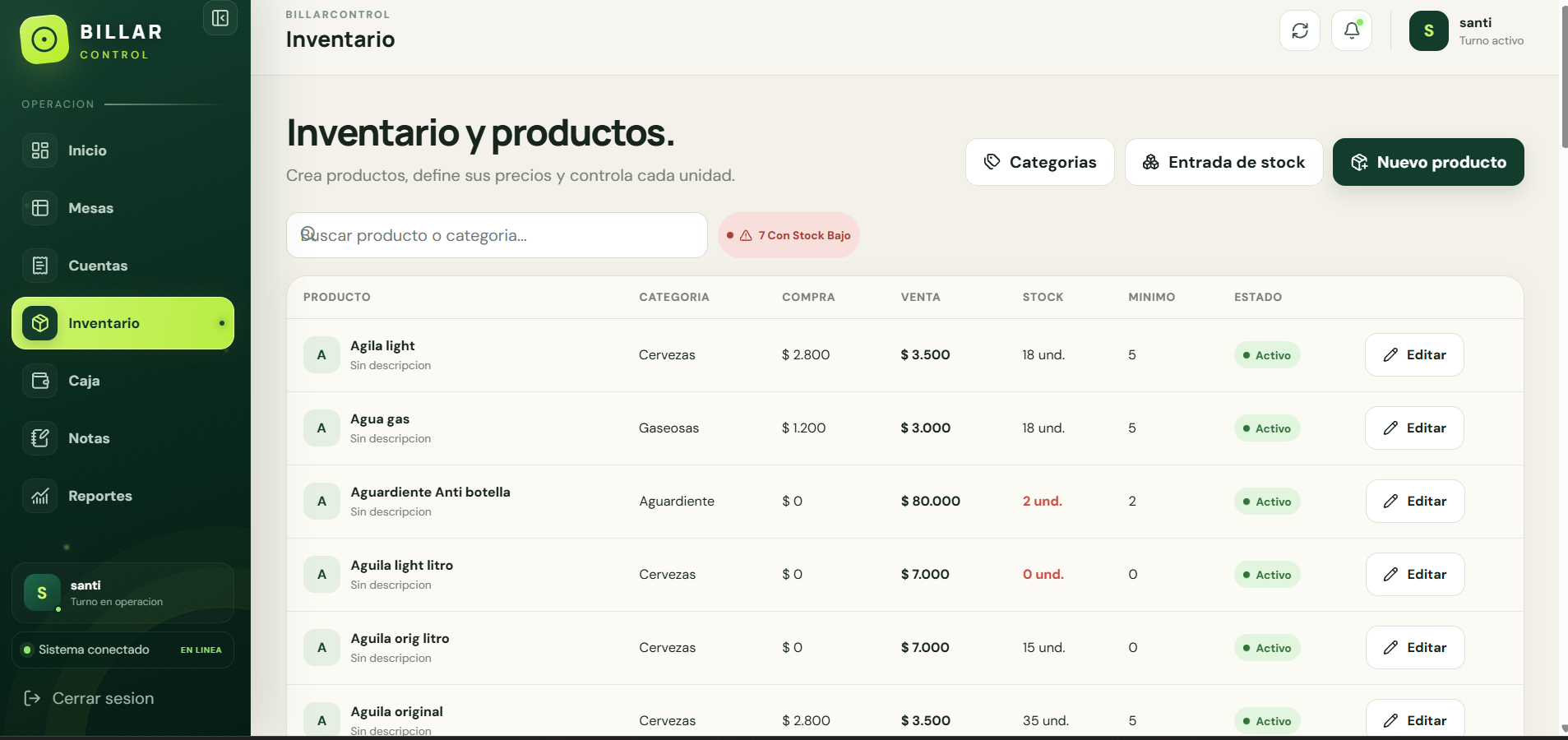Image resolution: width=1568 pixels, height=740 pixels.
Task: Log out with Cerrar sesion
Action: (x=89, y=698)
